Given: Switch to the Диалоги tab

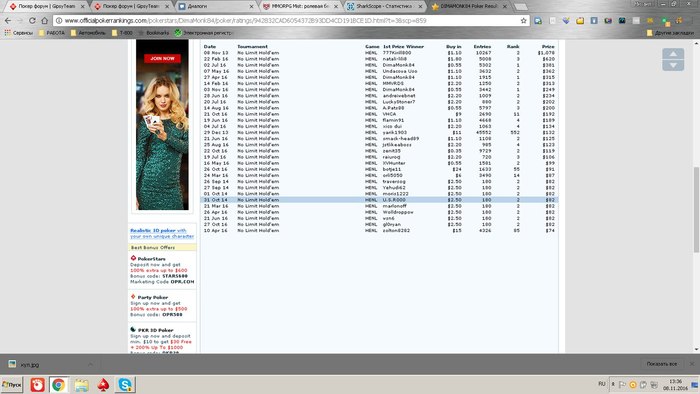Looking at the screenshot, I should pos(215,6).
